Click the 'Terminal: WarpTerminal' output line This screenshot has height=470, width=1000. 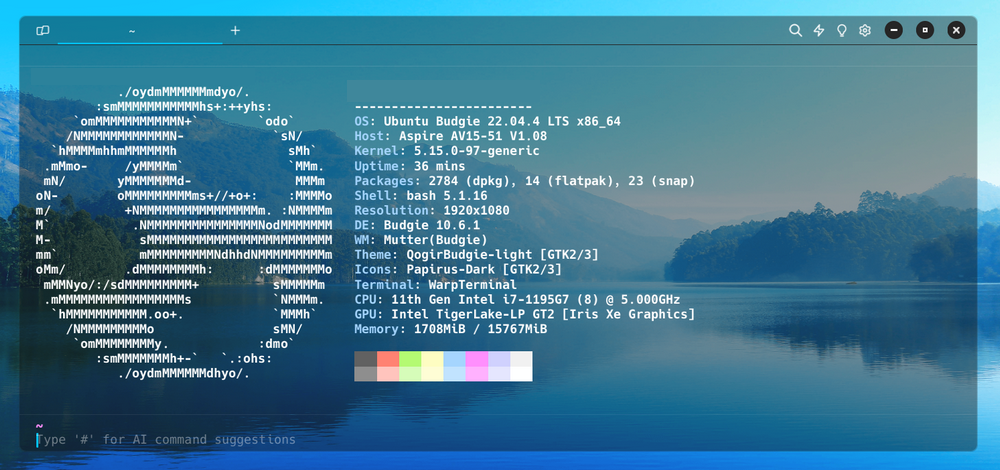pyautogui.click(x=434, y=284)
